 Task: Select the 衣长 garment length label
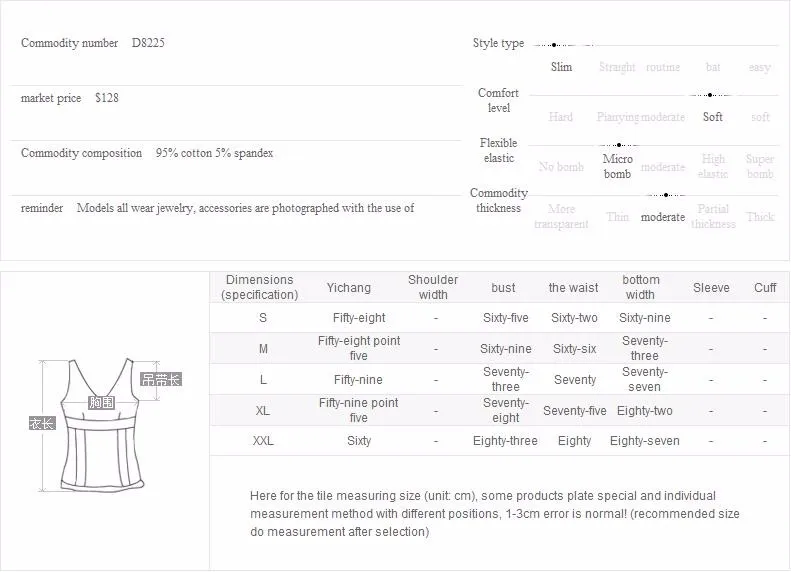click(41, 423)
